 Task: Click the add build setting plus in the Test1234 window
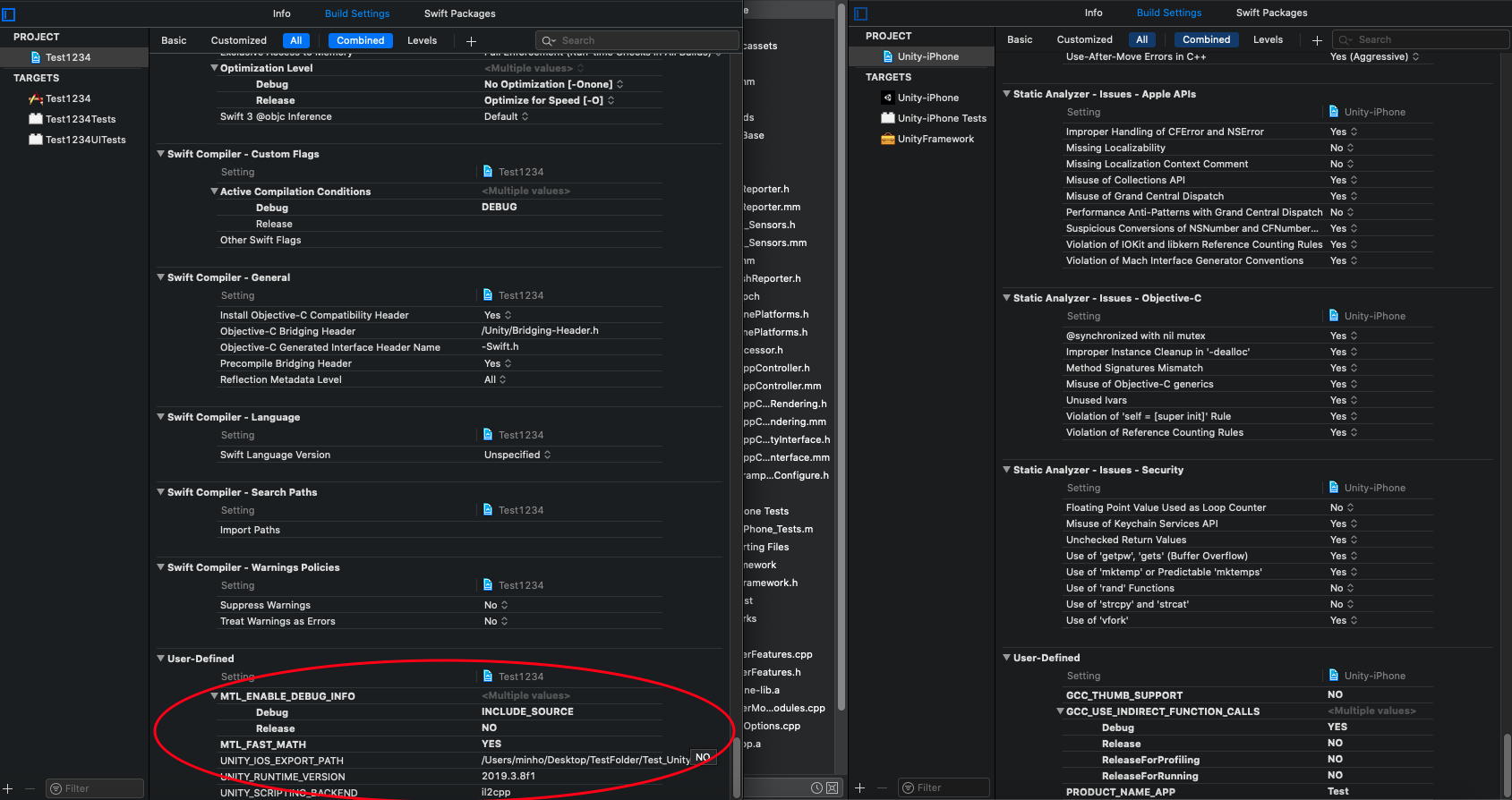click(x=471, y=41)
